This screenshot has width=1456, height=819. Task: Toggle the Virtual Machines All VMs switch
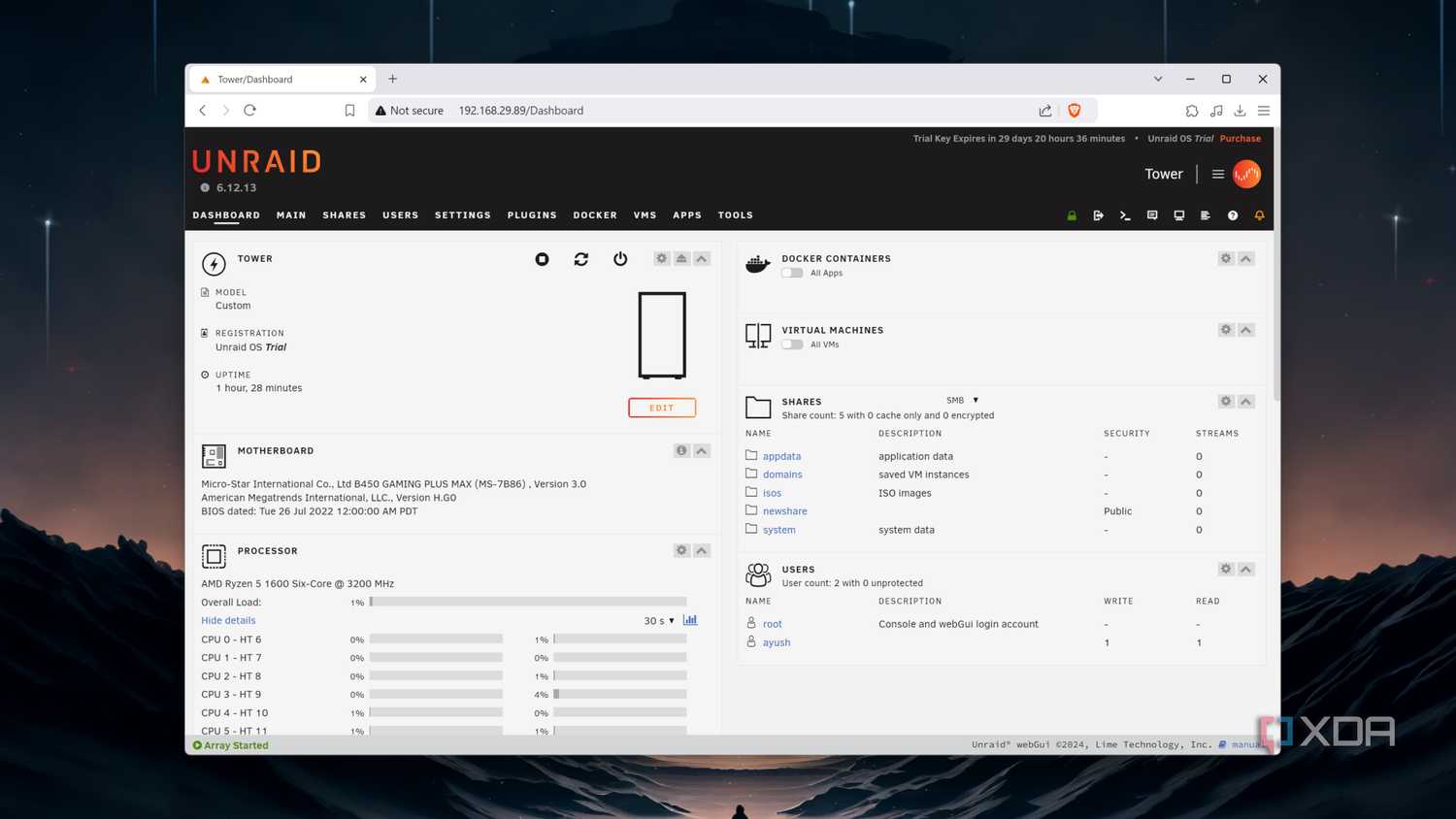click(792, 344)
